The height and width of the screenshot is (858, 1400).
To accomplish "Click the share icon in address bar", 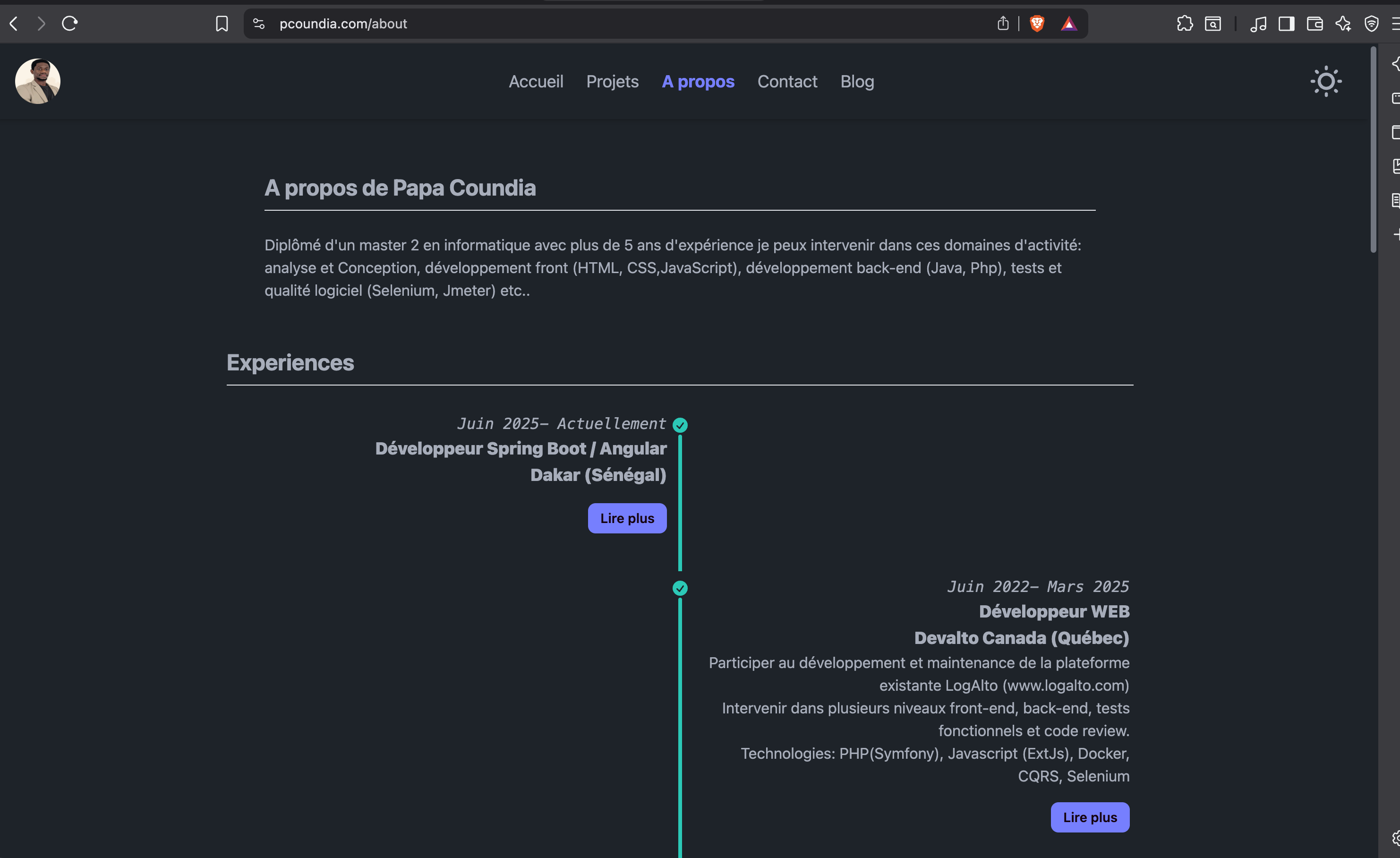I will pyautogui.click(x=1003, y=23).
